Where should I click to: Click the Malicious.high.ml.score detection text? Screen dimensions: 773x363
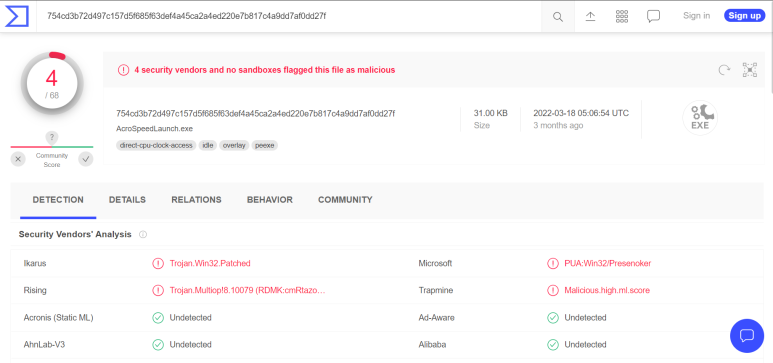(x=607, y=290)
